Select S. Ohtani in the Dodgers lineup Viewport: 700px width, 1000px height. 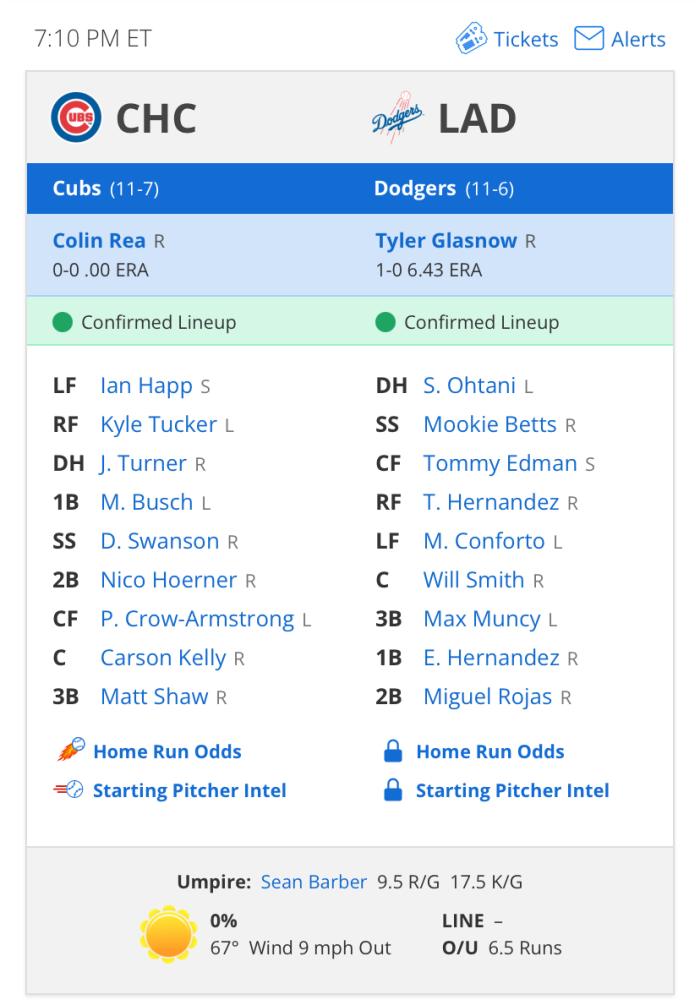point(469,386)
